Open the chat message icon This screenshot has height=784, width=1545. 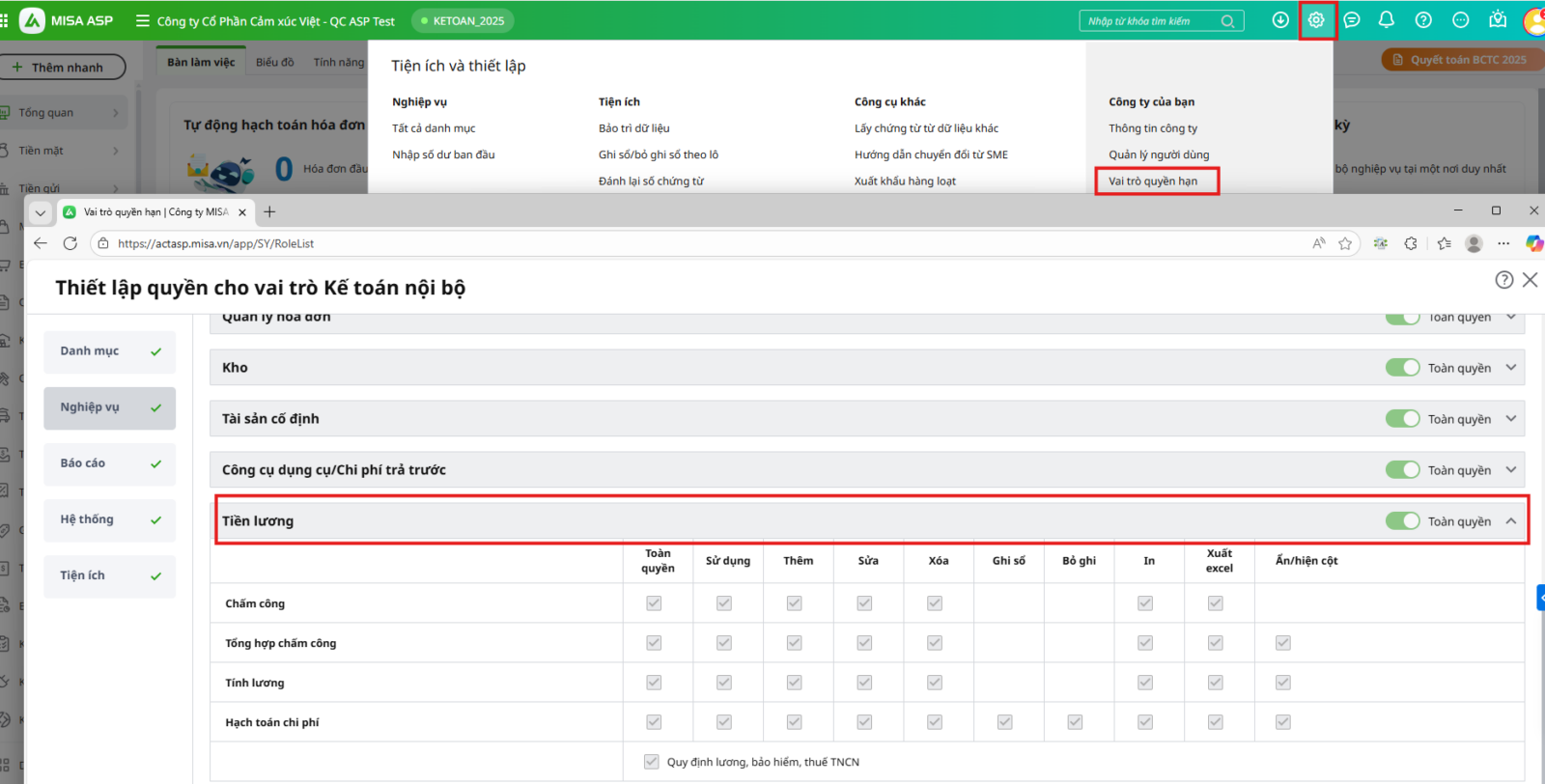(1352, 20)
